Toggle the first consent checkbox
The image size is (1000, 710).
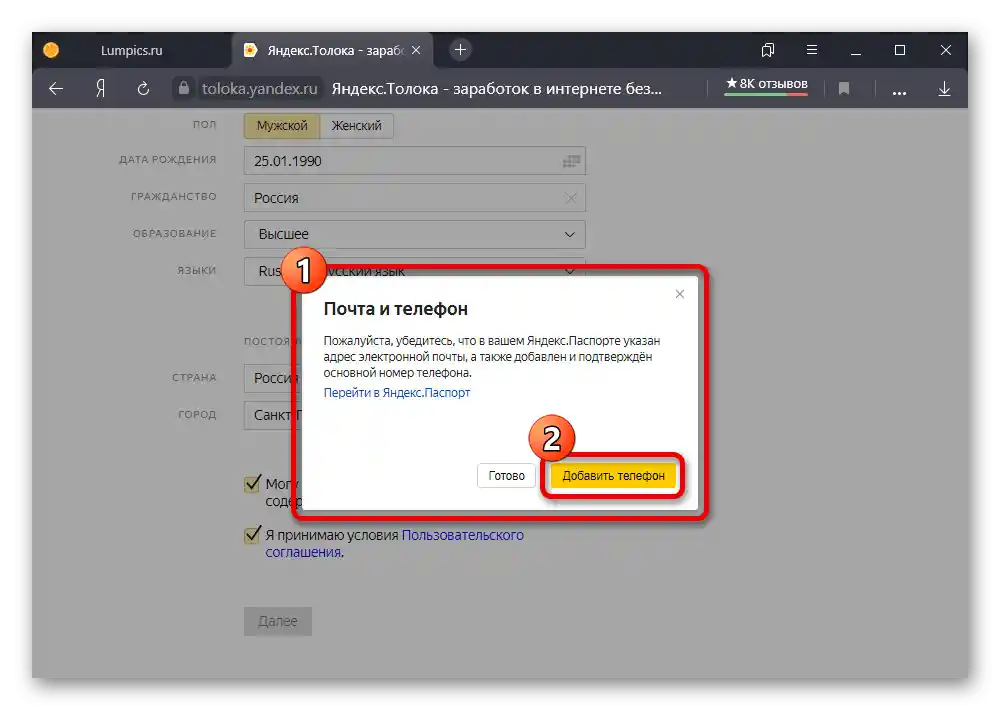click(253, 484)
